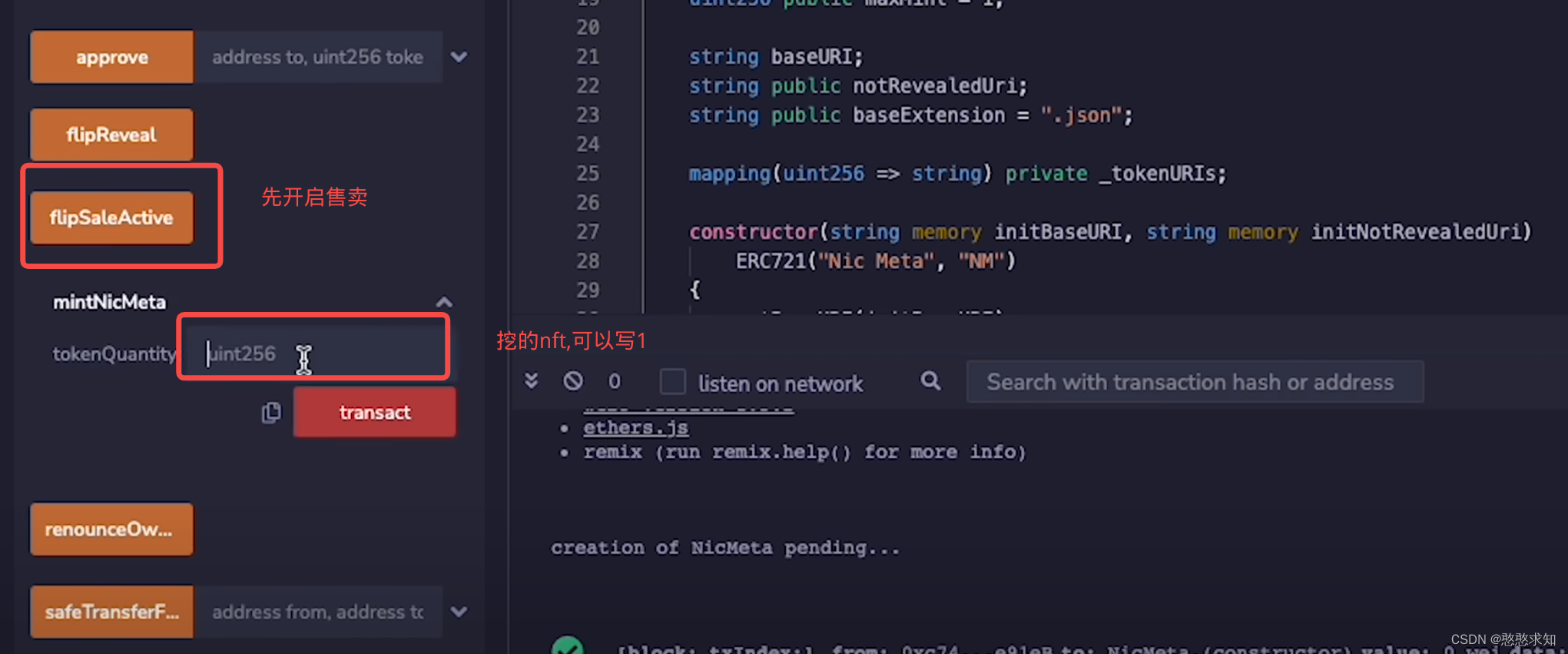Click 'creation of NicMeta pending...' log text
This screenshot has width=1568, height=654.
point(725,547)
